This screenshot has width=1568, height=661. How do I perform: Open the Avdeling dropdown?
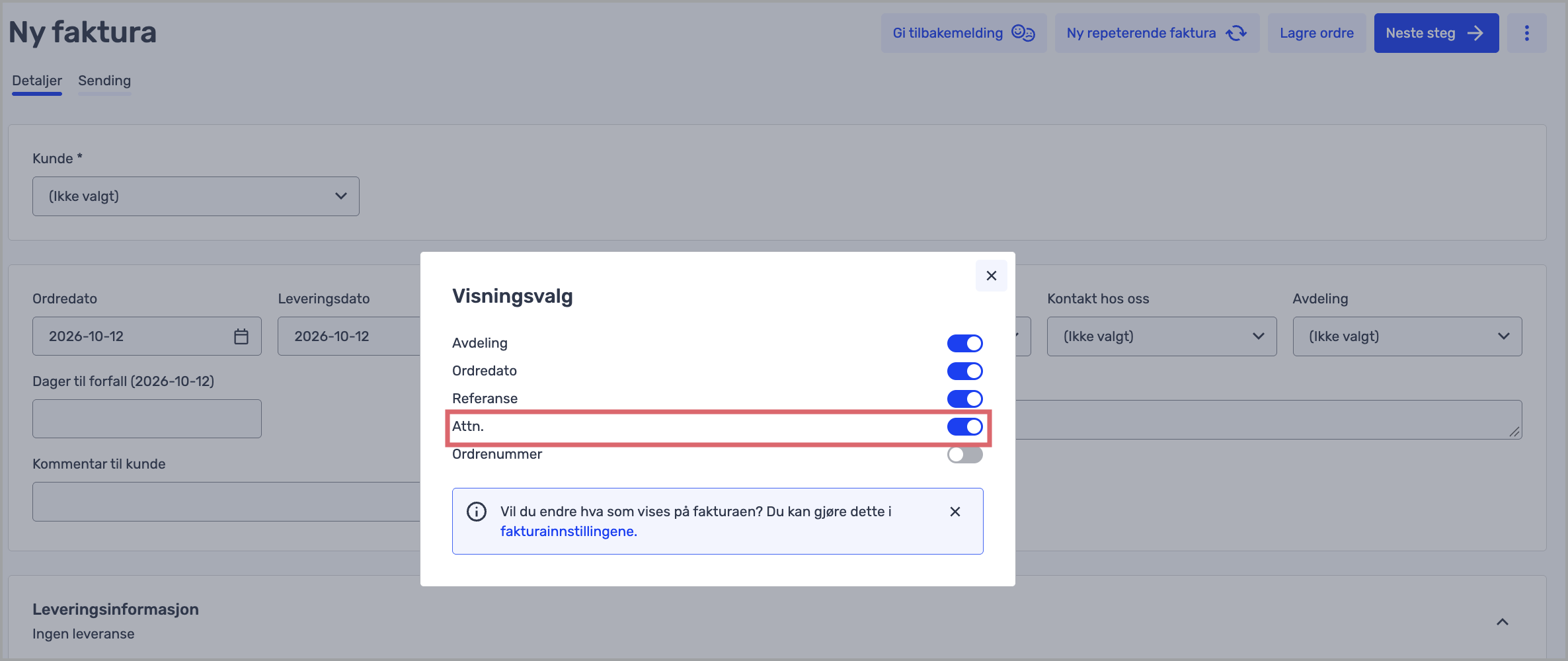1407,336
